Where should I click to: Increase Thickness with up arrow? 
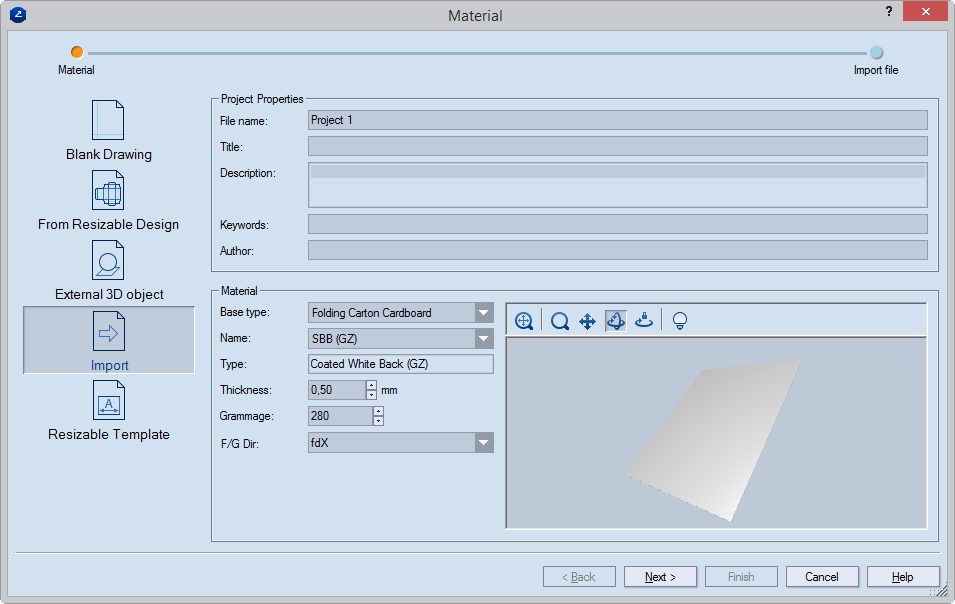click(371, 385)
